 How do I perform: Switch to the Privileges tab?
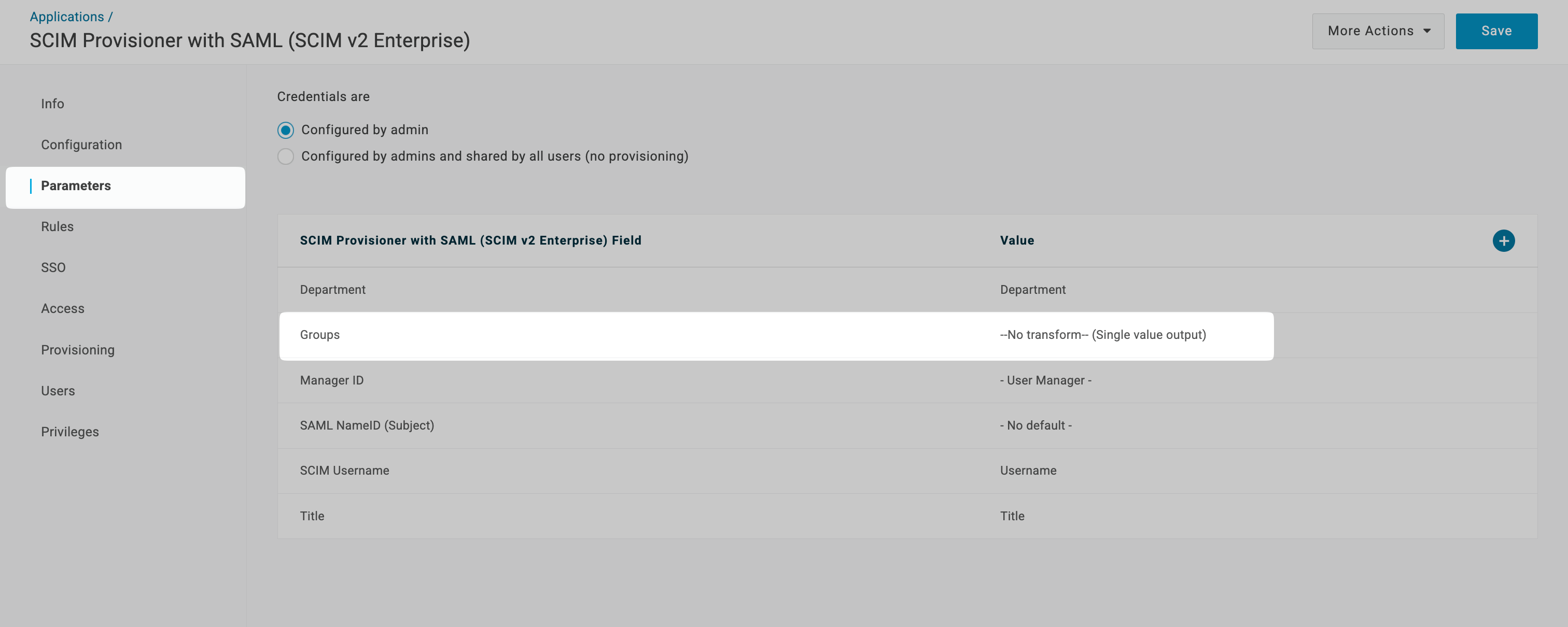coord(70,432)
